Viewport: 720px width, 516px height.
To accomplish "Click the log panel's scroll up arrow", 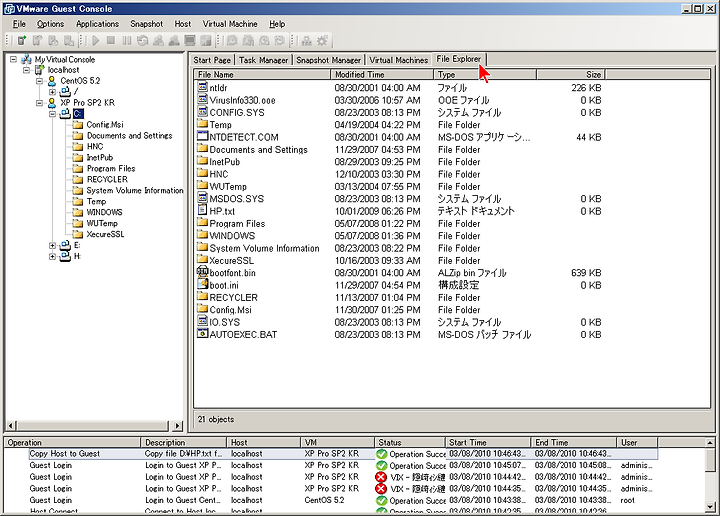I will (x=710, y=443).
